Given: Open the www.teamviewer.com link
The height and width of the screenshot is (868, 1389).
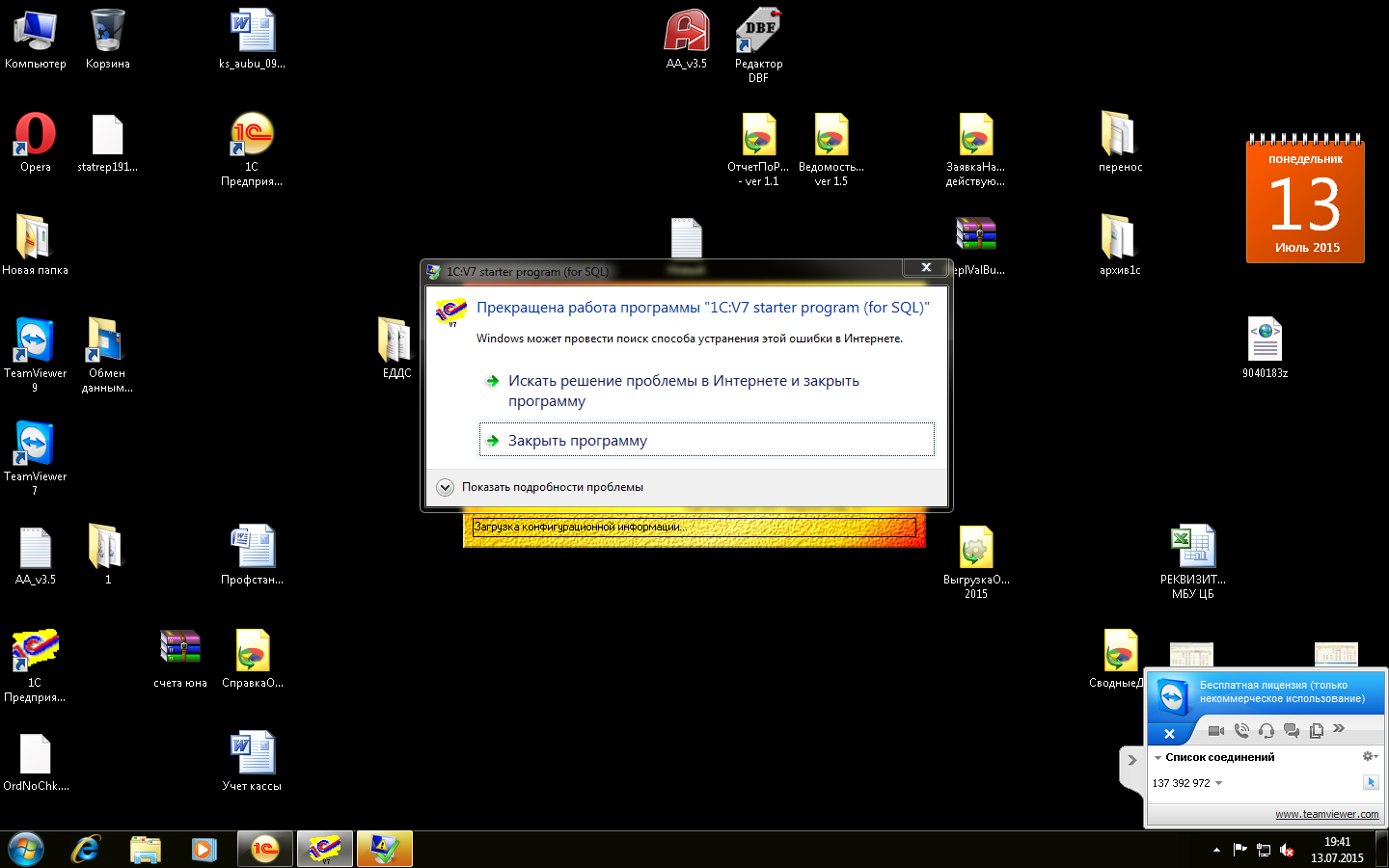Looking at the screenshot, I should point(1326,814).
